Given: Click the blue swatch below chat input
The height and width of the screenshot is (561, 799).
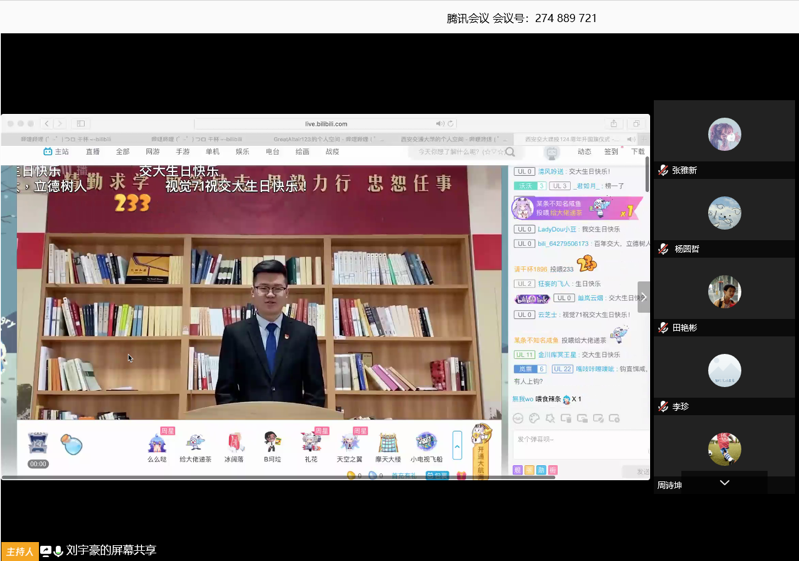Looking at the screenshot, I should tap(541, 470).
